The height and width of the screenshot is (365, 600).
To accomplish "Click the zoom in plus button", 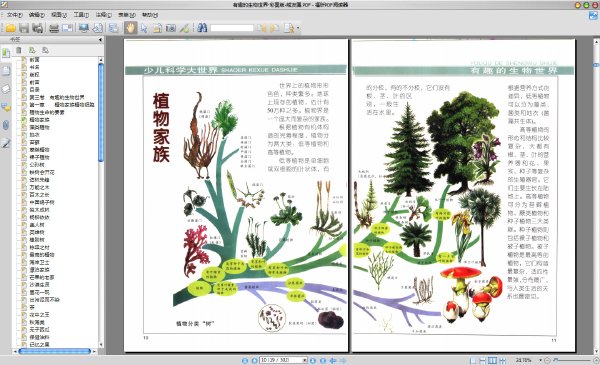I will pos(596,360).
